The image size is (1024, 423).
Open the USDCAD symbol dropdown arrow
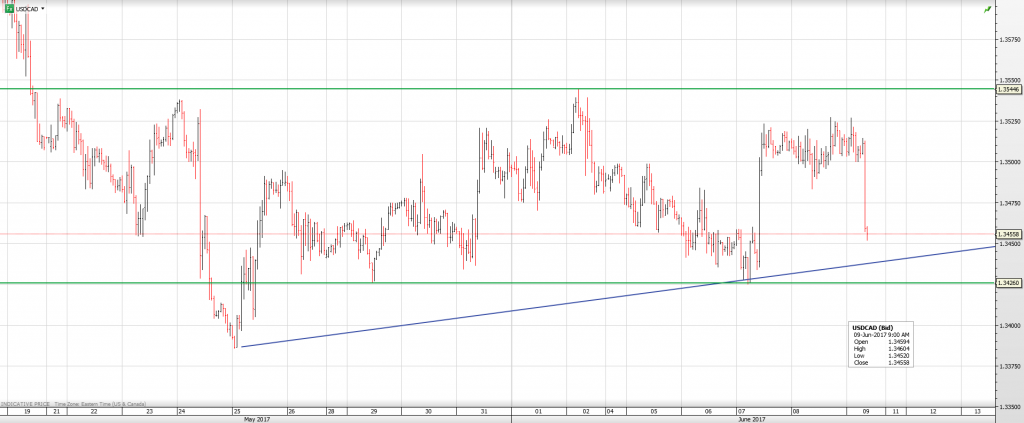coord(44,8)
